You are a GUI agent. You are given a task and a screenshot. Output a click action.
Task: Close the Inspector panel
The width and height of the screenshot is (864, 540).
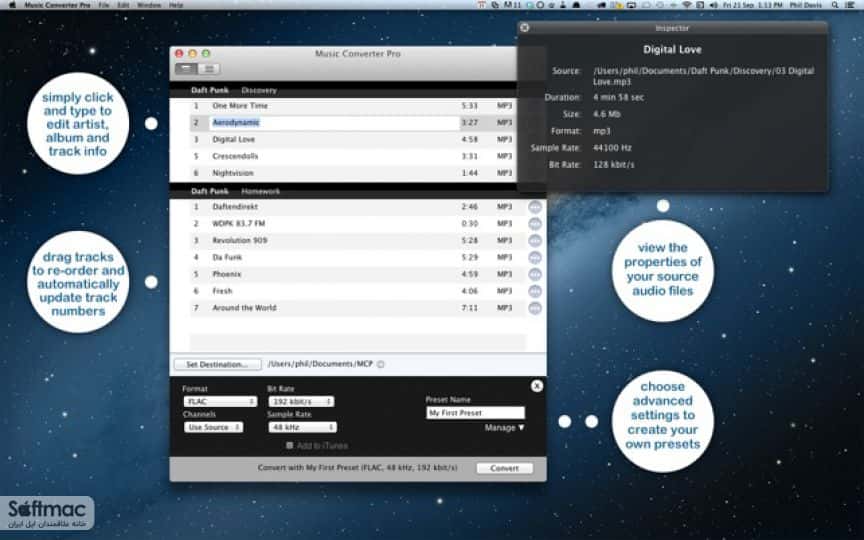(x=525, y=28)
